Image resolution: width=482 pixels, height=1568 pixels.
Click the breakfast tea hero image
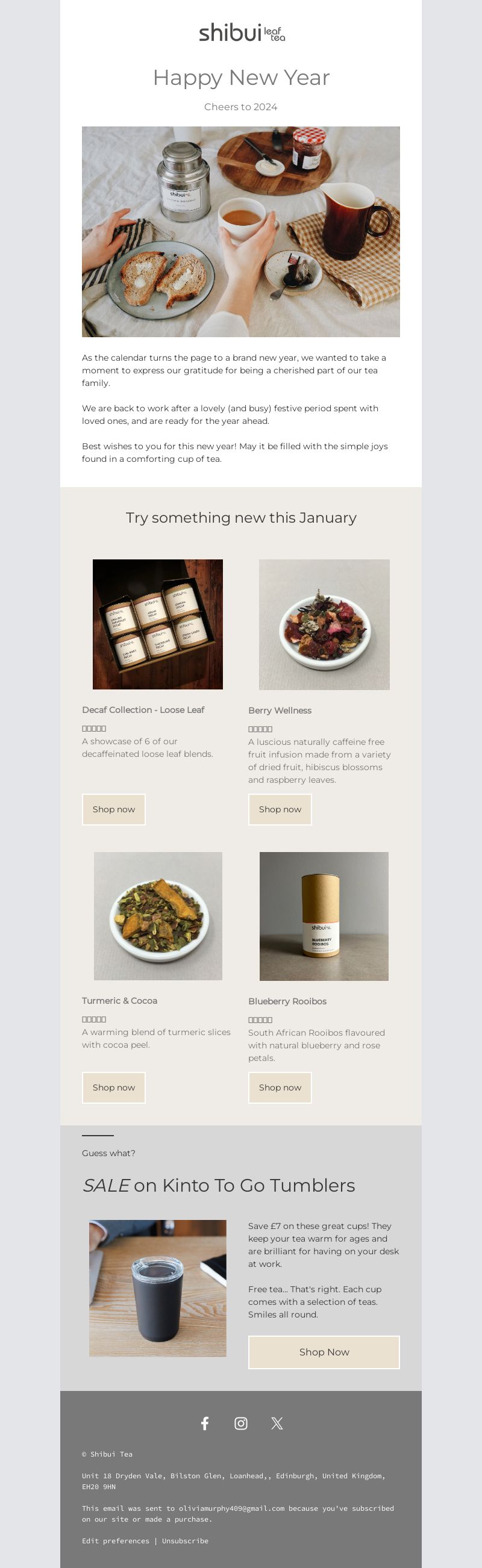click(x=240, y=232)
